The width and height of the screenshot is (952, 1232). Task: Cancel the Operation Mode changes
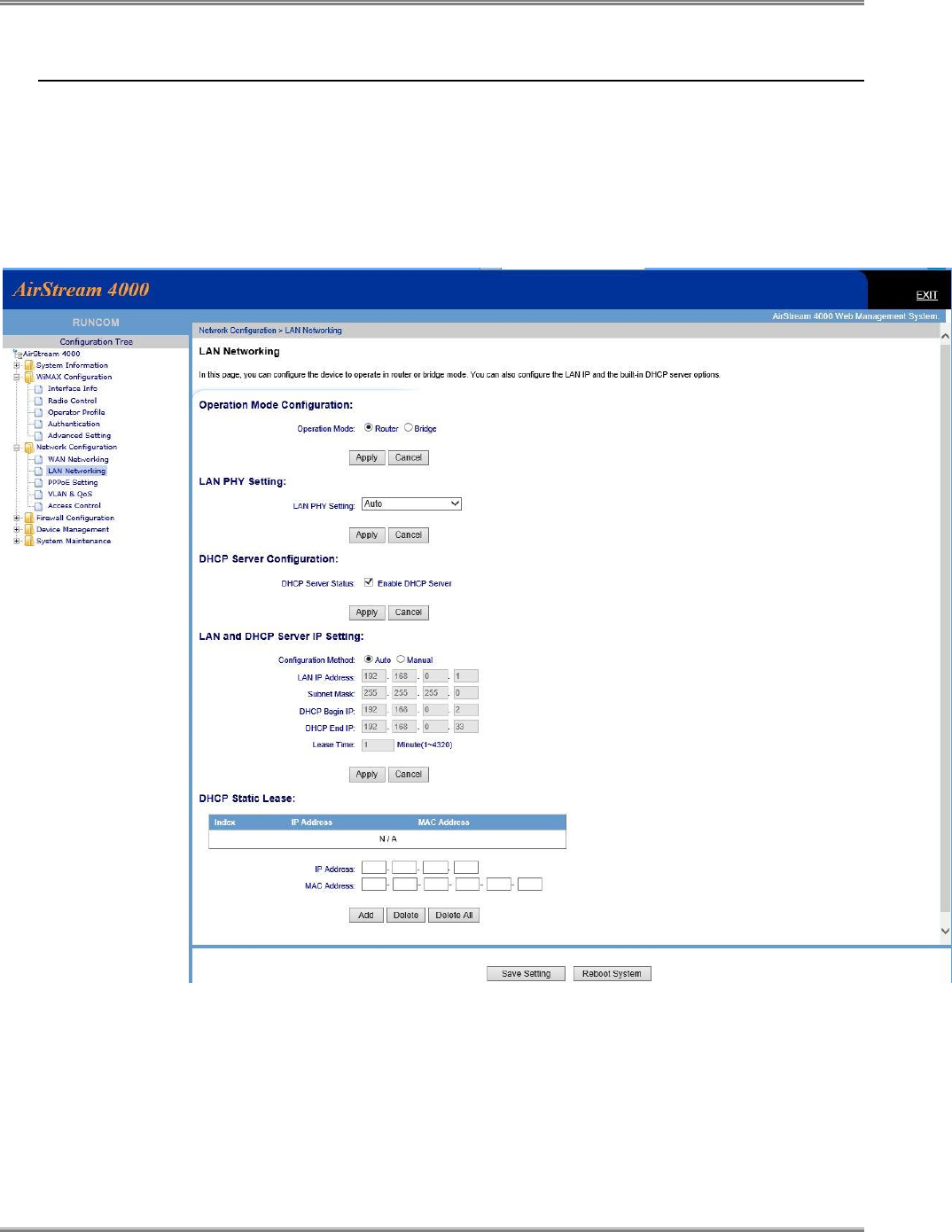[409, 457]
